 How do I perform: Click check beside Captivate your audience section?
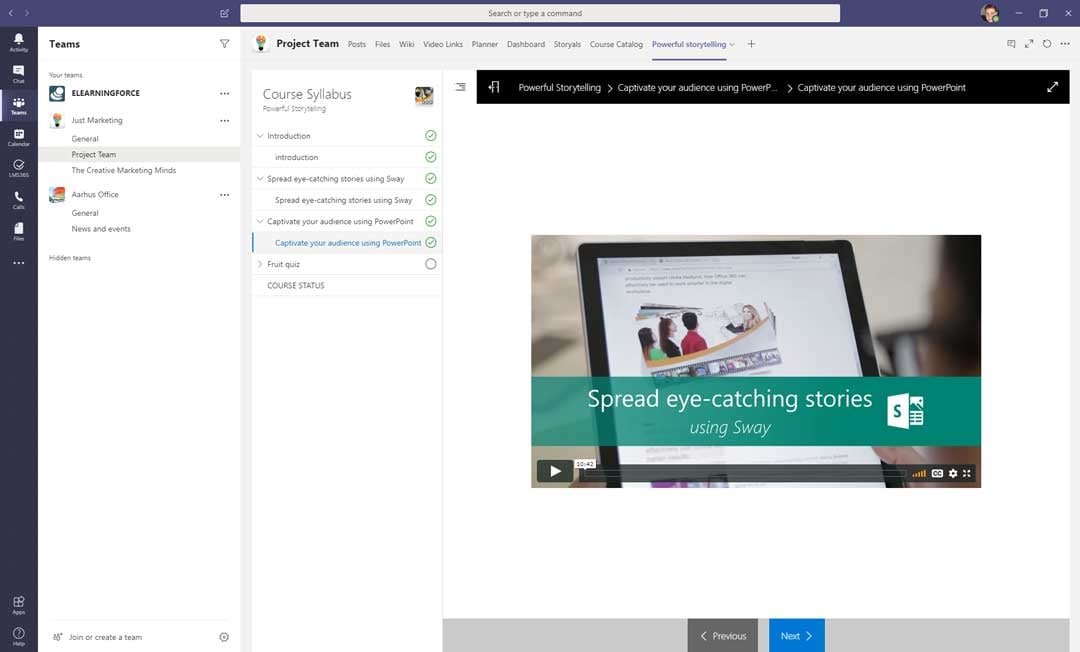[430, 221]
